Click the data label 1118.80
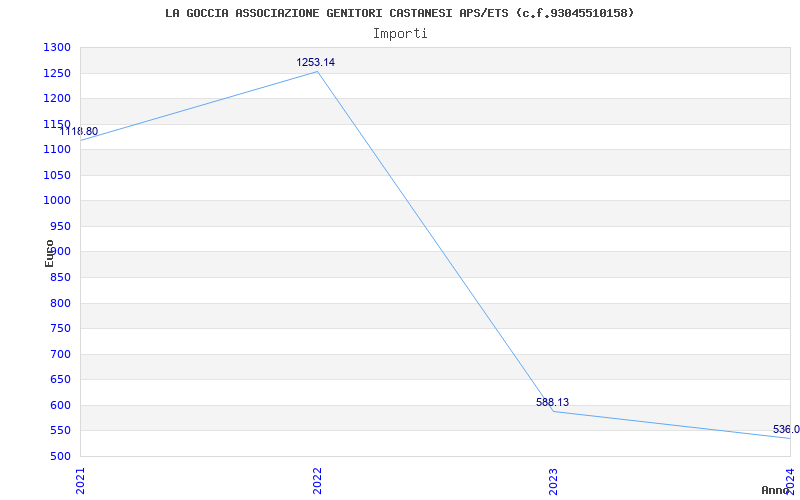Image resolution: width=800 pixels, height=500 pixels. (x=79, y=131)
